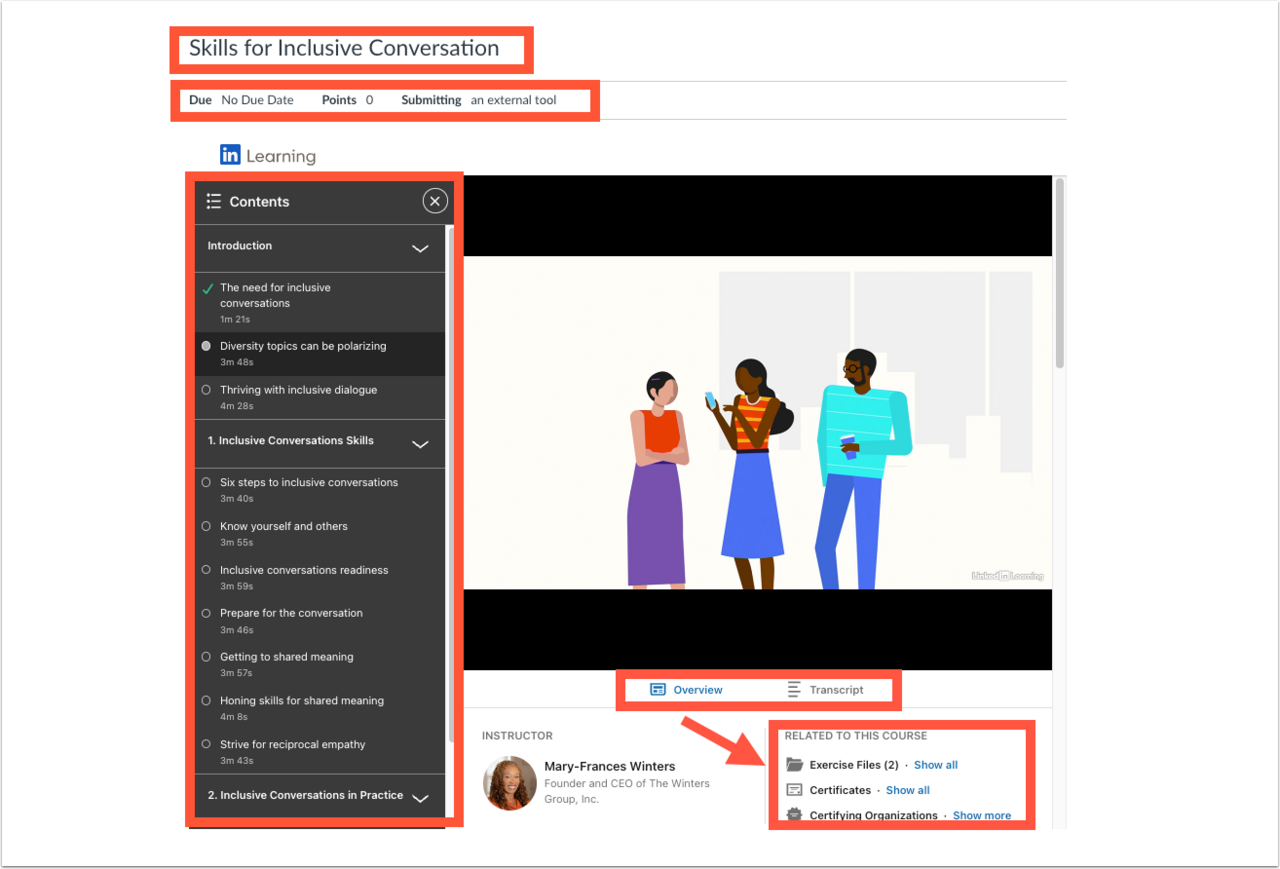Collapse the Introduction section
Screen dimensions: 1280x869
point(420,247)
